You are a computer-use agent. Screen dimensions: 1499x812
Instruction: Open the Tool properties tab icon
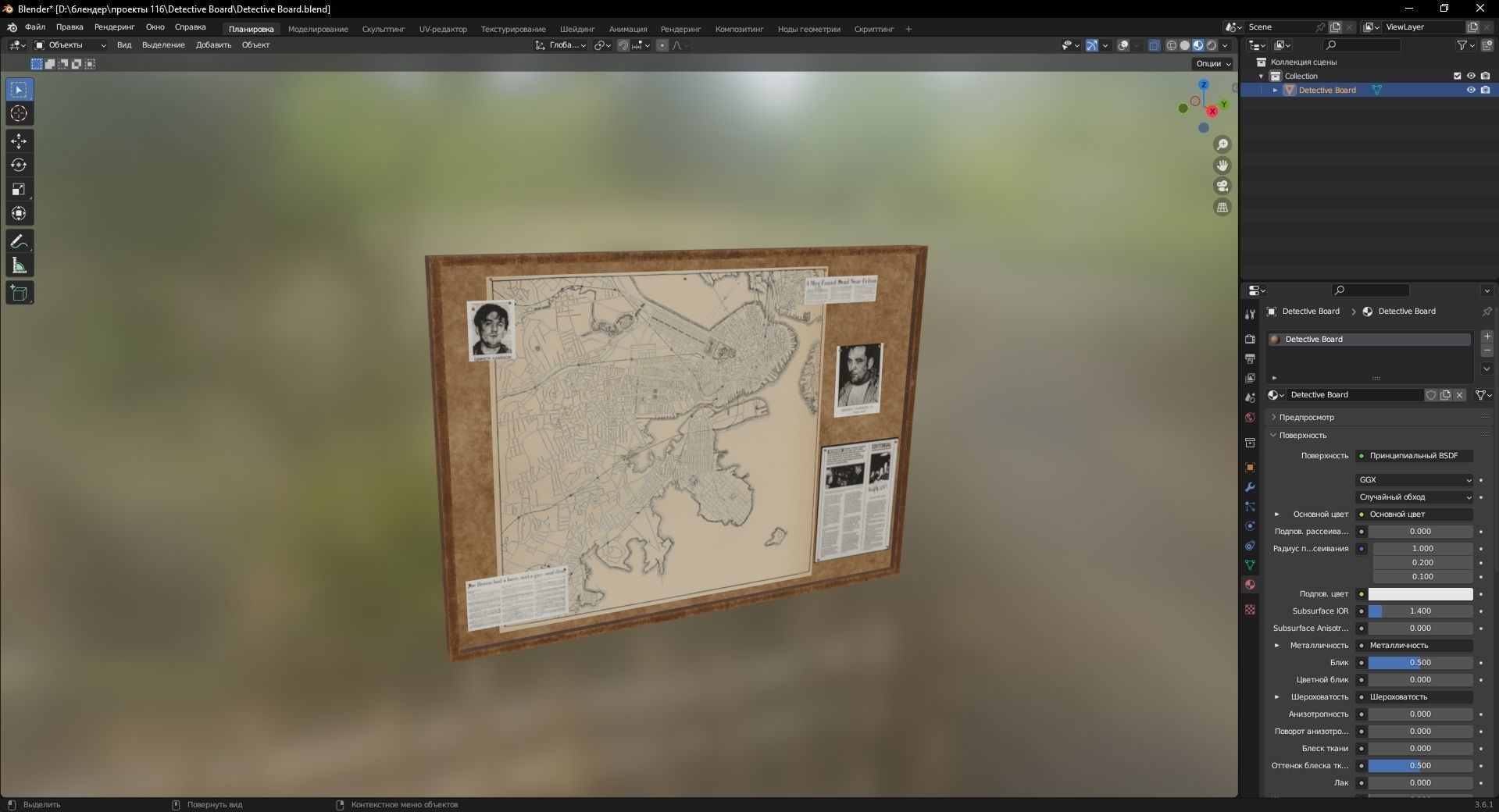1250,314
